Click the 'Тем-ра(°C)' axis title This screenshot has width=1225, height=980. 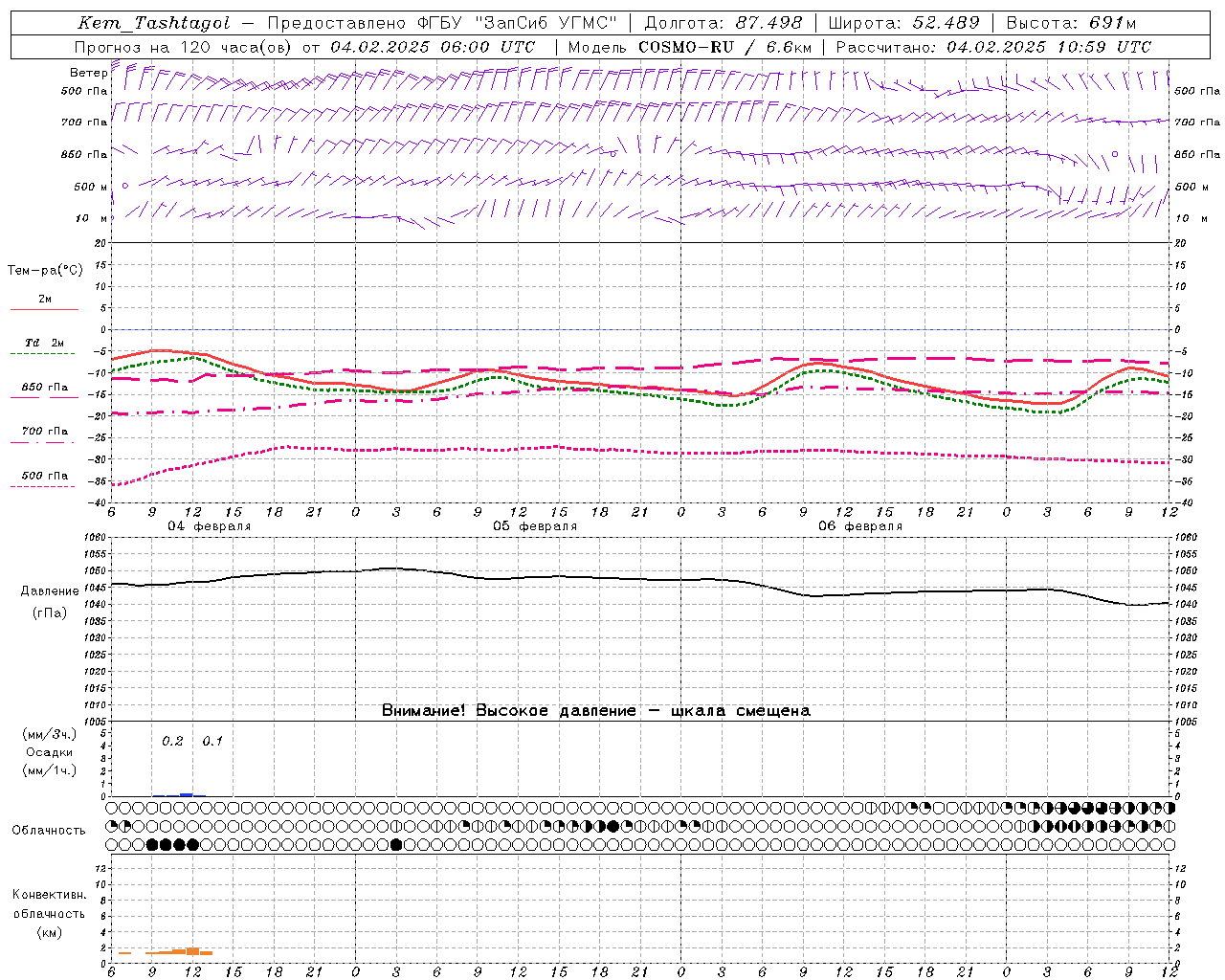(45, 271)
